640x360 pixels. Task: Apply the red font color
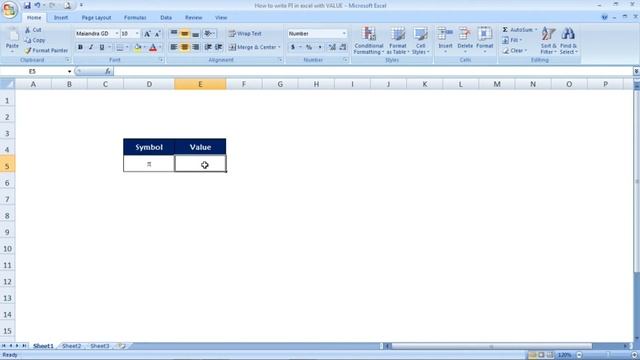(153, 48)
